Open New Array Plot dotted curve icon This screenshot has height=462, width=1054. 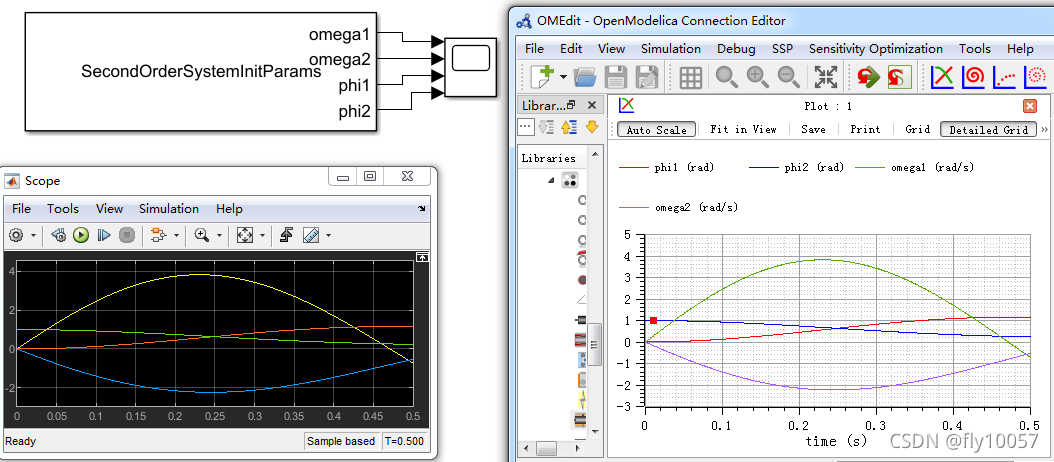tap(1005, 77)
